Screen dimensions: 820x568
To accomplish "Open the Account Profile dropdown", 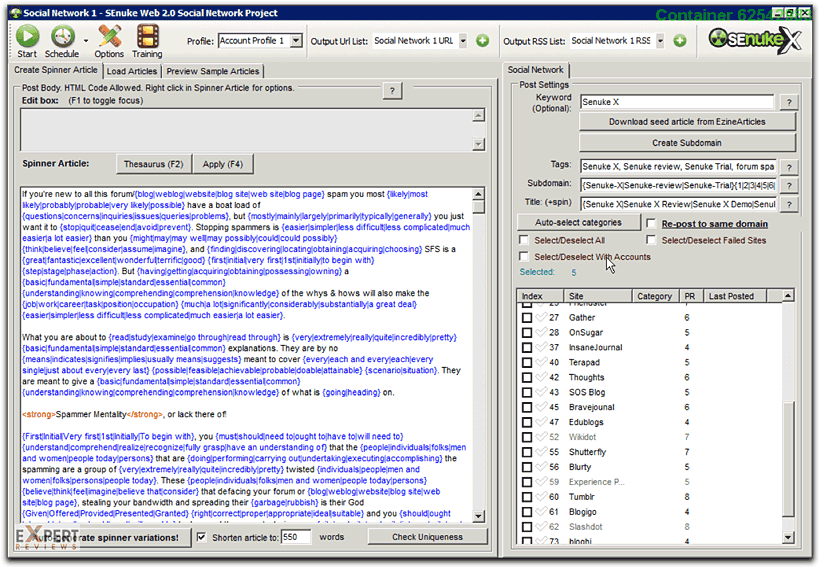I will pyautogui.click(x=297, y=41).
